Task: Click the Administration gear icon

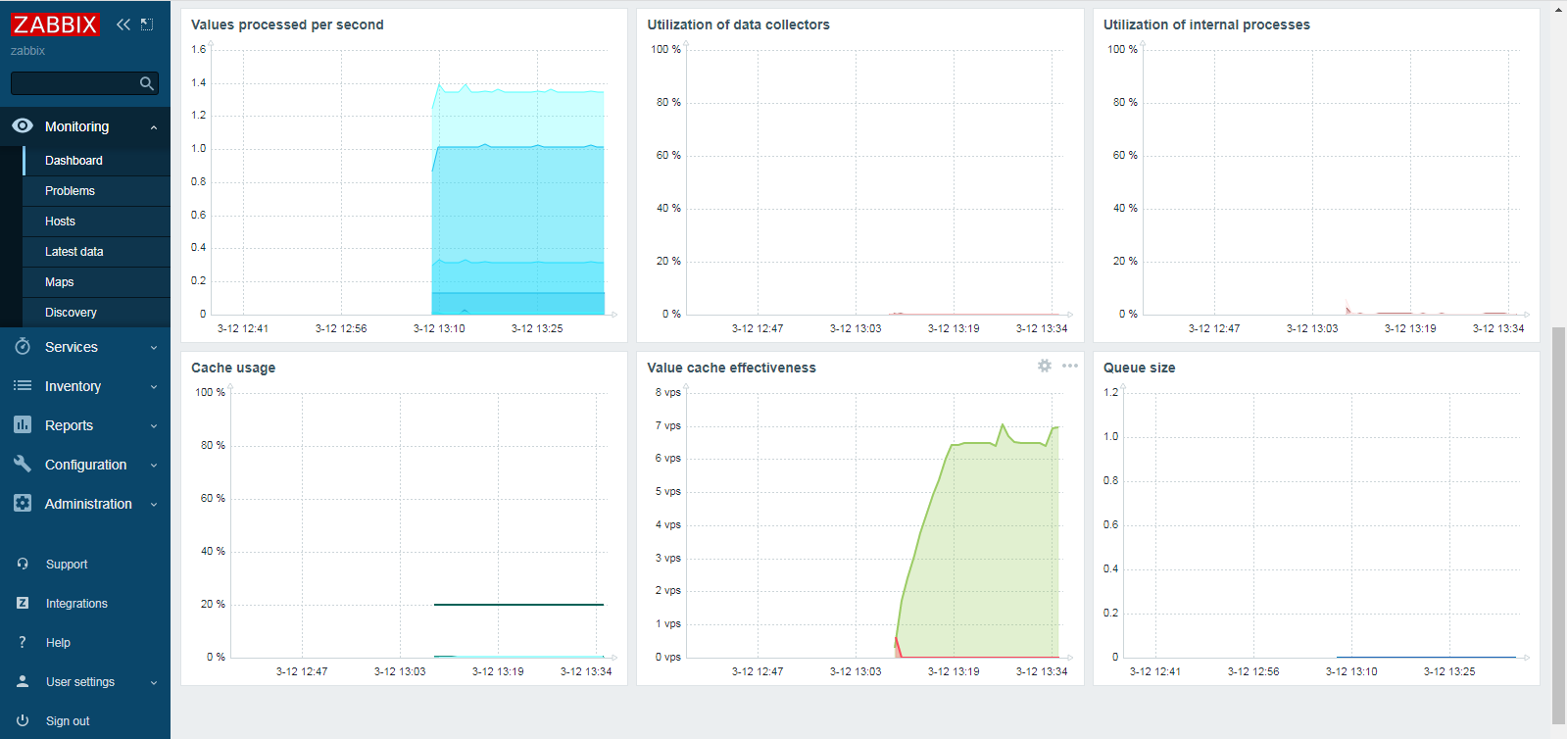Action: click(23, 503)
